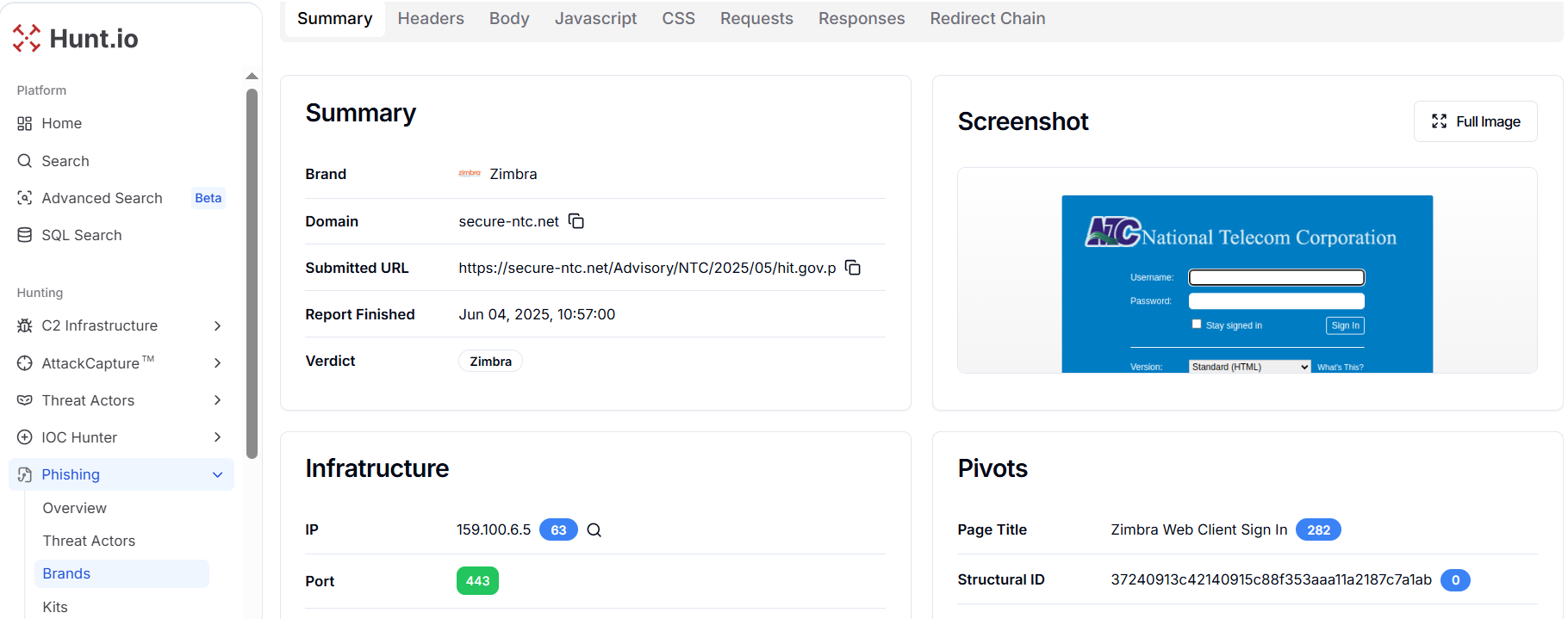Screen dimensions: 1568x619
Task: Open Advanced Search in sidebar
Action: coord(102,198)
